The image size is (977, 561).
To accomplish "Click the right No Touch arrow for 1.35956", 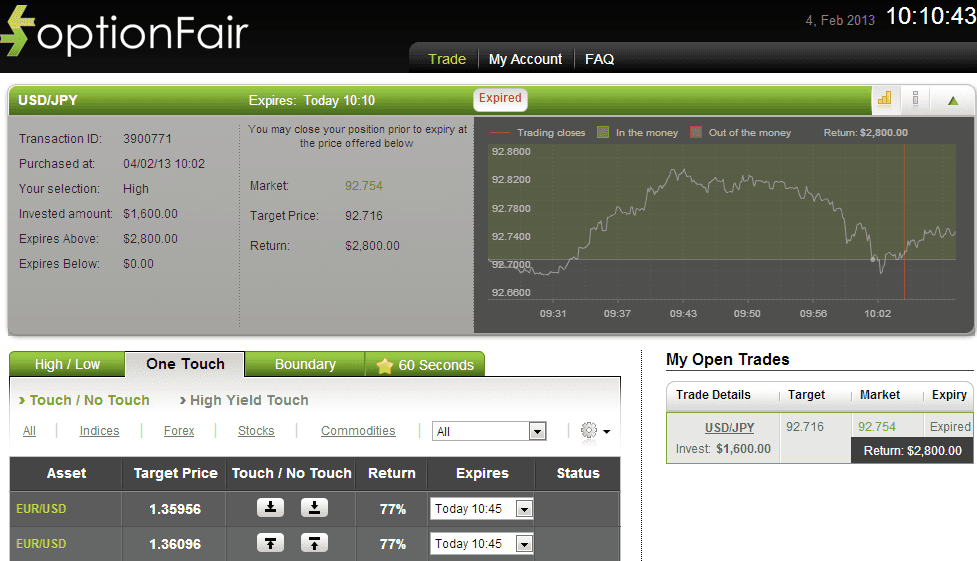I will [314, 508].
